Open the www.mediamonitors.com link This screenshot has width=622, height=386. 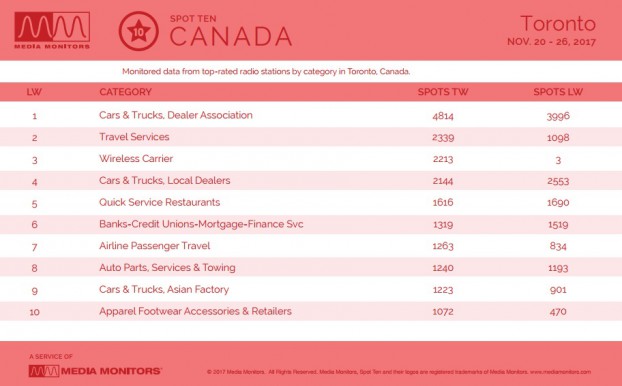tap(561, 372)
